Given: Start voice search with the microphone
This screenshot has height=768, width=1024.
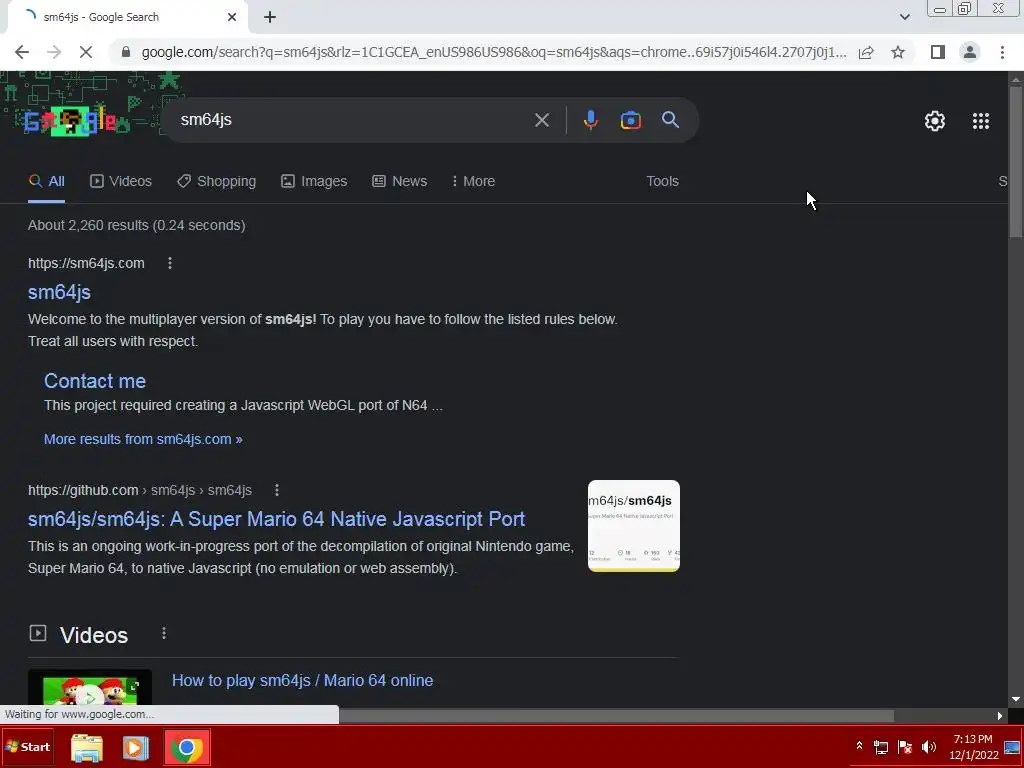Looking at the screenshot, I should click(x=590, y=120).
